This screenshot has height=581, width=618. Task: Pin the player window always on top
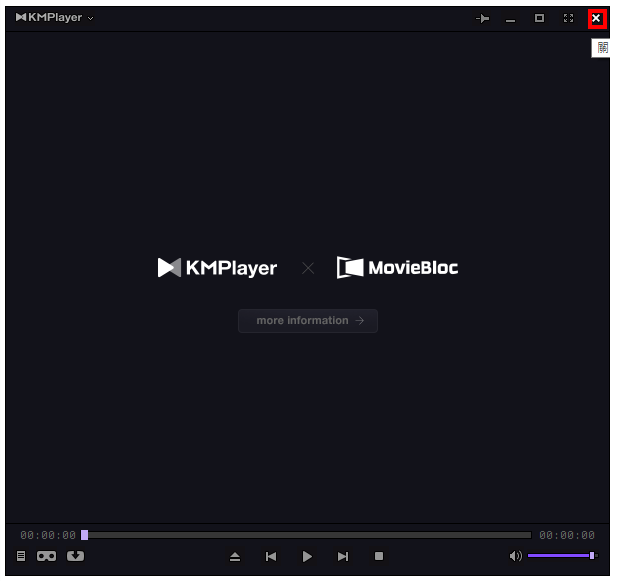pos(482,18)
